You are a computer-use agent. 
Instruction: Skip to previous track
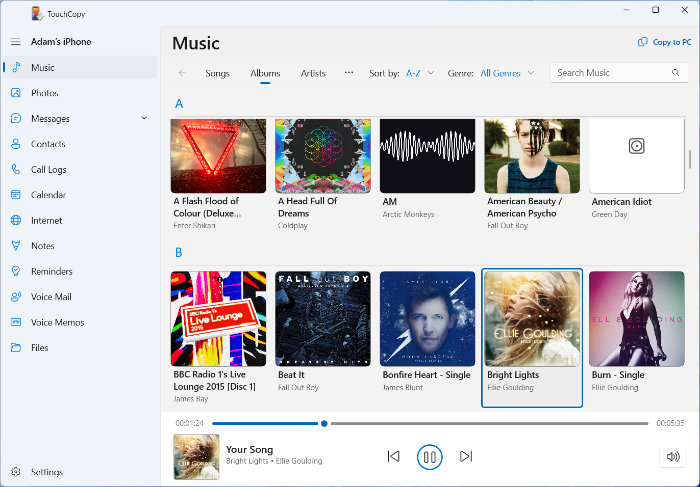393,456
